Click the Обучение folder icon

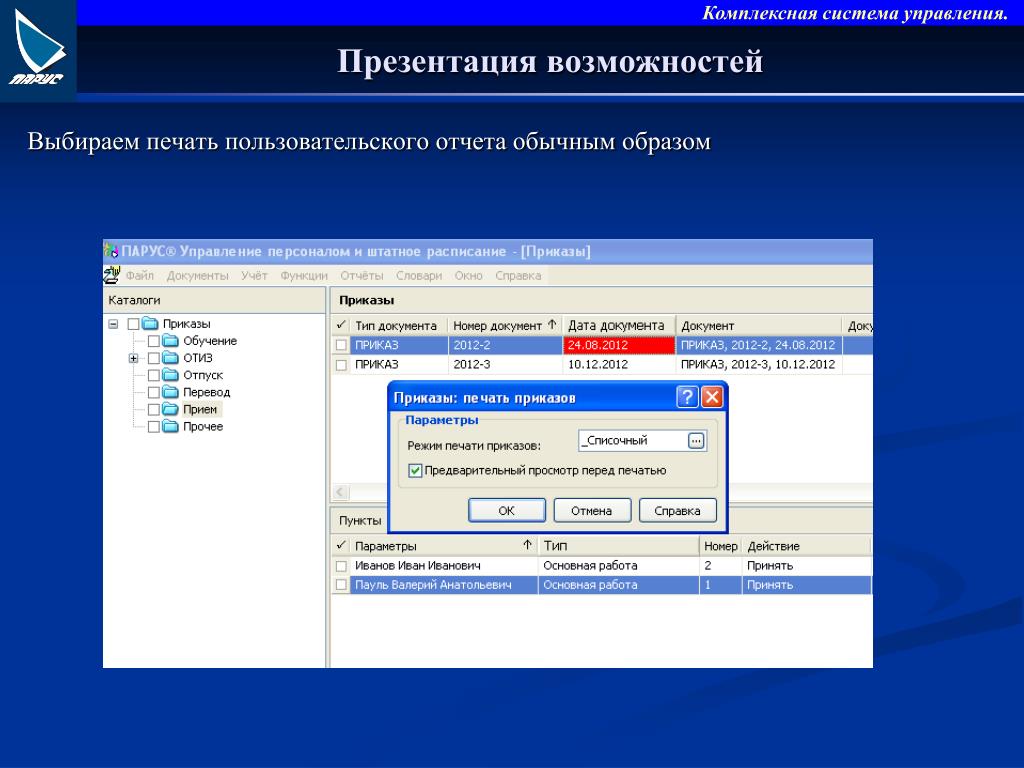pyautogui.click(x=170, y=341)
